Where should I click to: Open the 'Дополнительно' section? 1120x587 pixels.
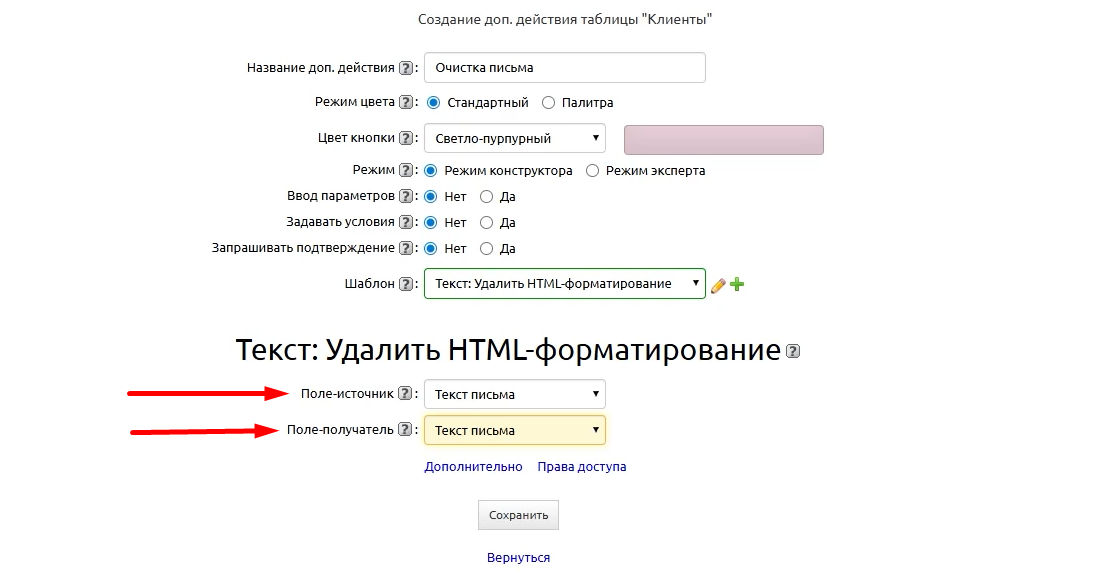(475, 466)
